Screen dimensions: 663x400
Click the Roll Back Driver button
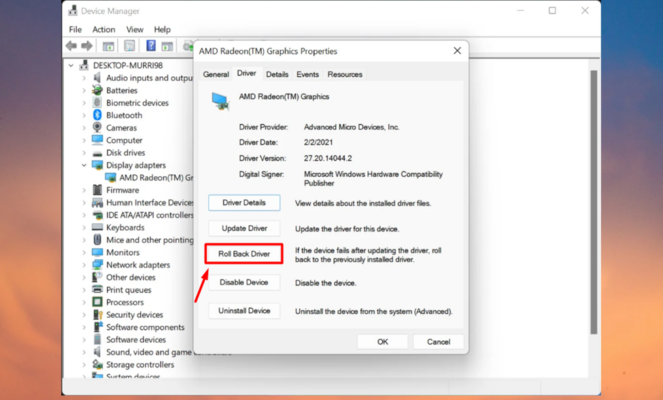pos(244,254)
